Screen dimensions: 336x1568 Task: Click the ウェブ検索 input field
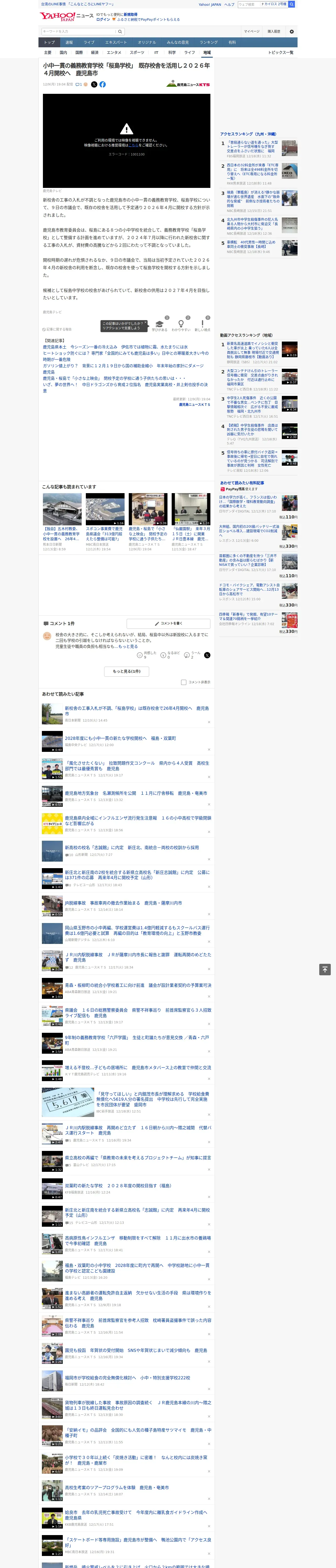[249, 4]
